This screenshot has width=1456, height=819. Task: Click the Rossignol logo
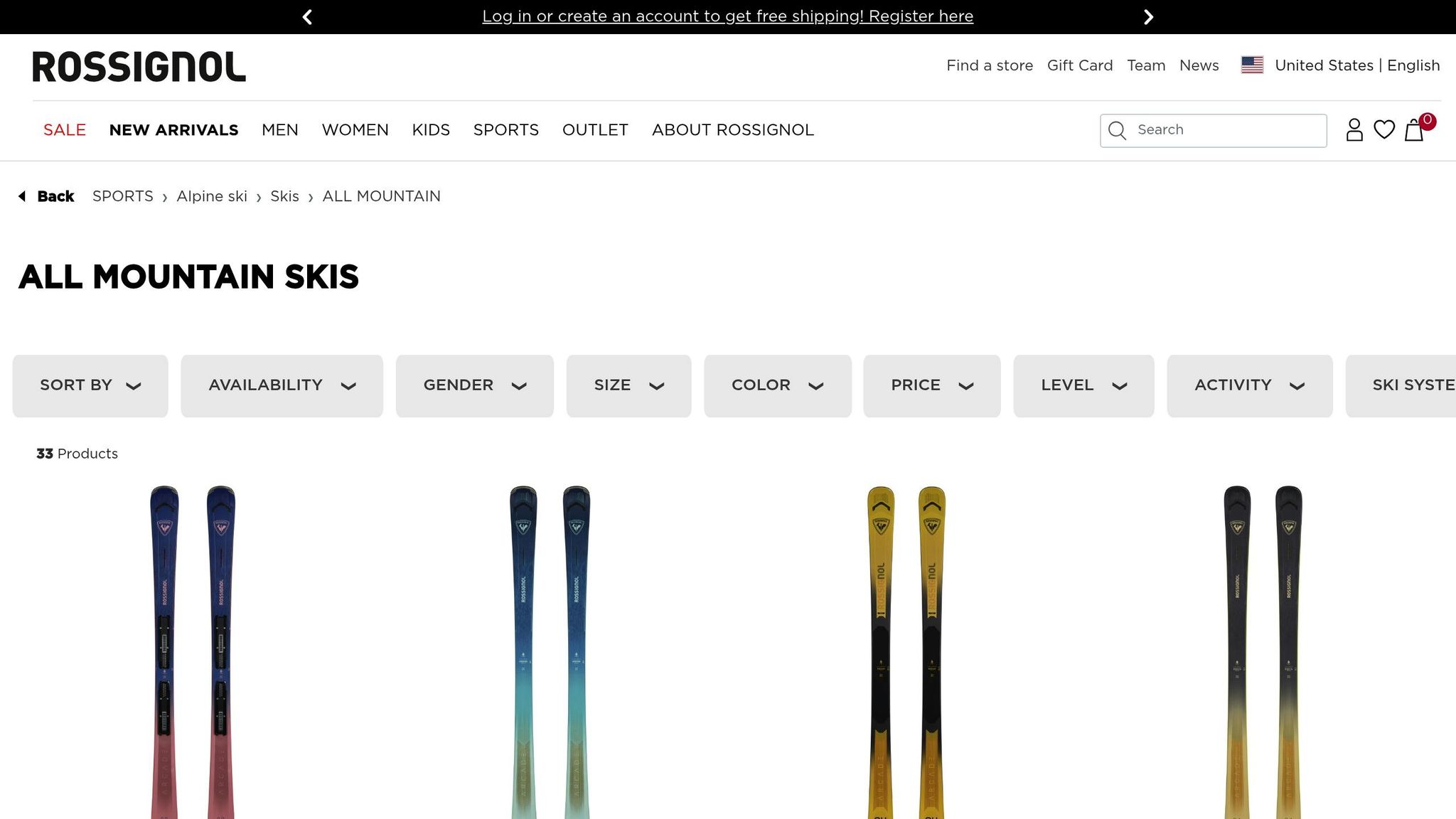(x=139, y=67)
